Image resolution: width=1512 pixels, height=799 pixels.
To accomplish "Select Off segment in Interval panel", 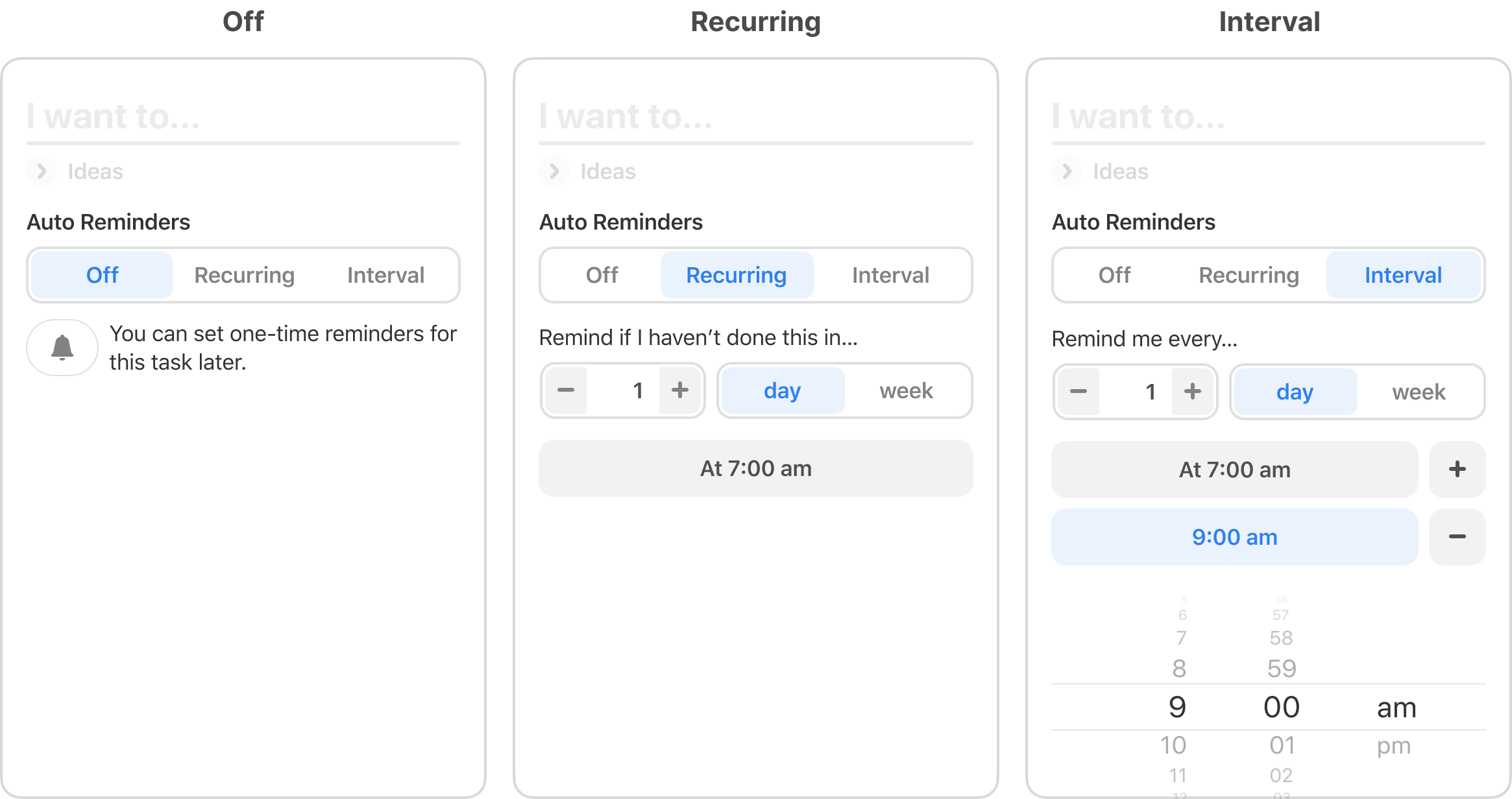I will 1114,275.
